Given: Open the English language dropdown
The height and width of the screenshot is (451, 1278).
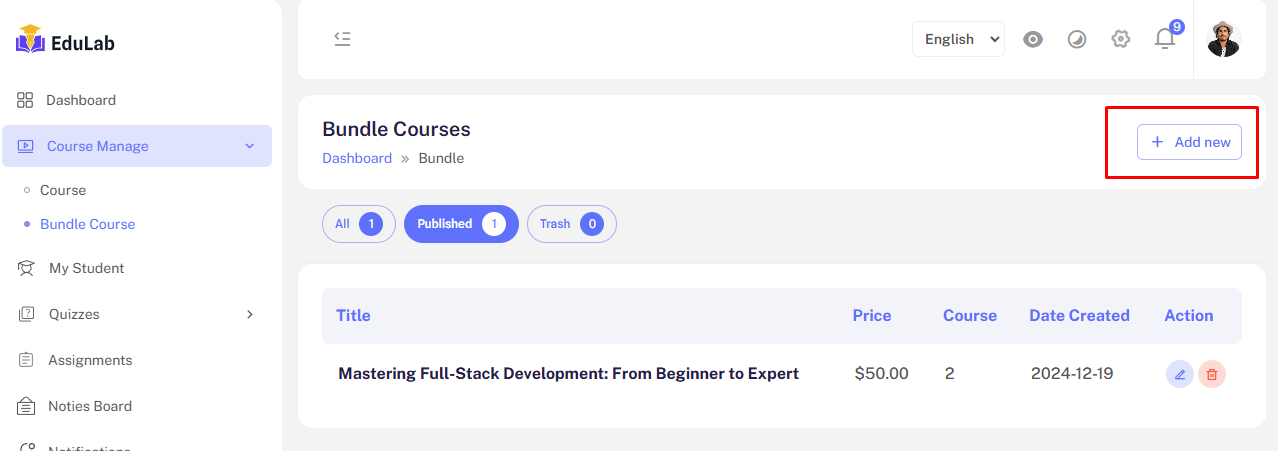Looking at the screenshot, I should coord(958,39).
